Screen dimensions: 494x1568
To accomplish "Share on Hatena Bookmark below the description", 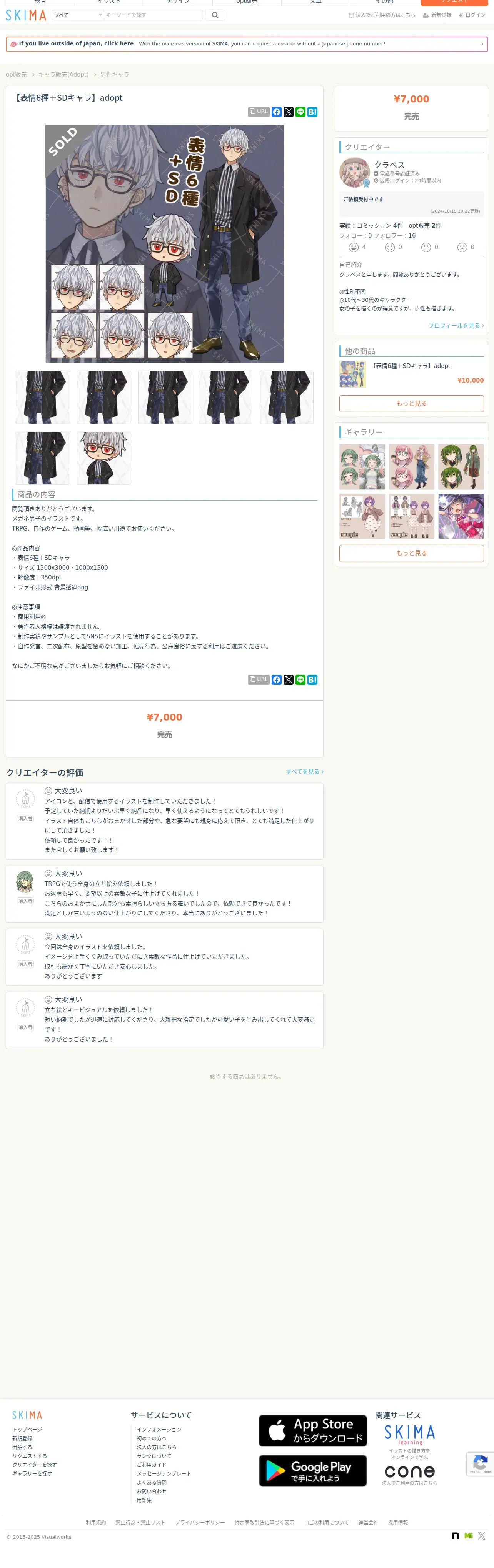I will point(312,680).
